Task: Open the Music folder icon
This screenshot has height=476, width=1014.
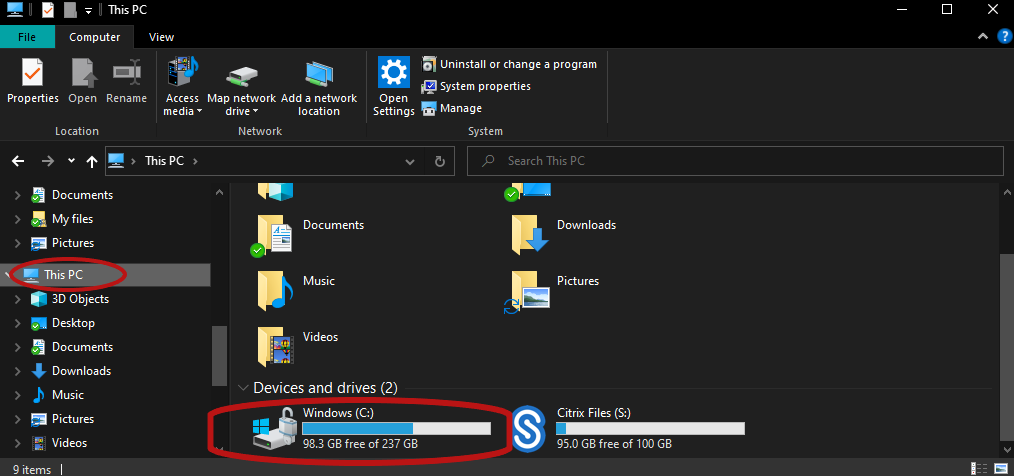Action: click(275, 289)
